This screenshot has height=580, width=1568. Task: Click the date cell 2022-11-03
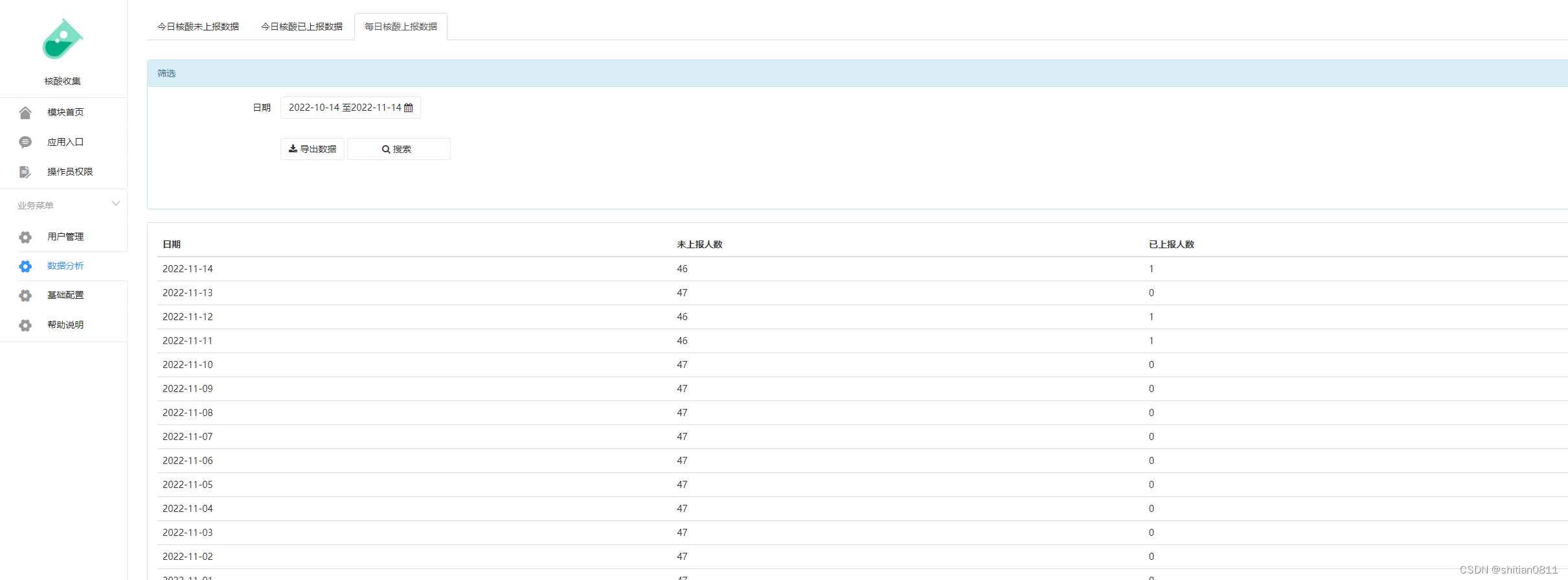tap(188, 533)
